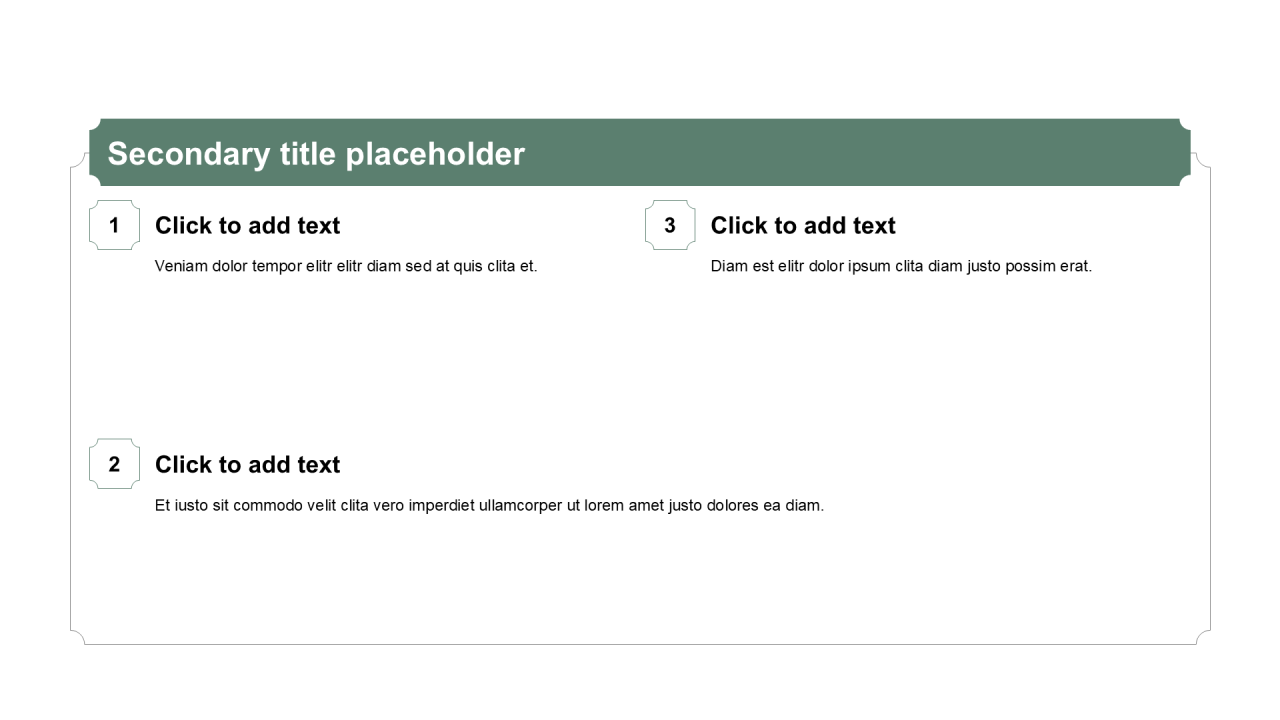
Task: Click the heading next to badge 1
Action: [x=247, y=226]
